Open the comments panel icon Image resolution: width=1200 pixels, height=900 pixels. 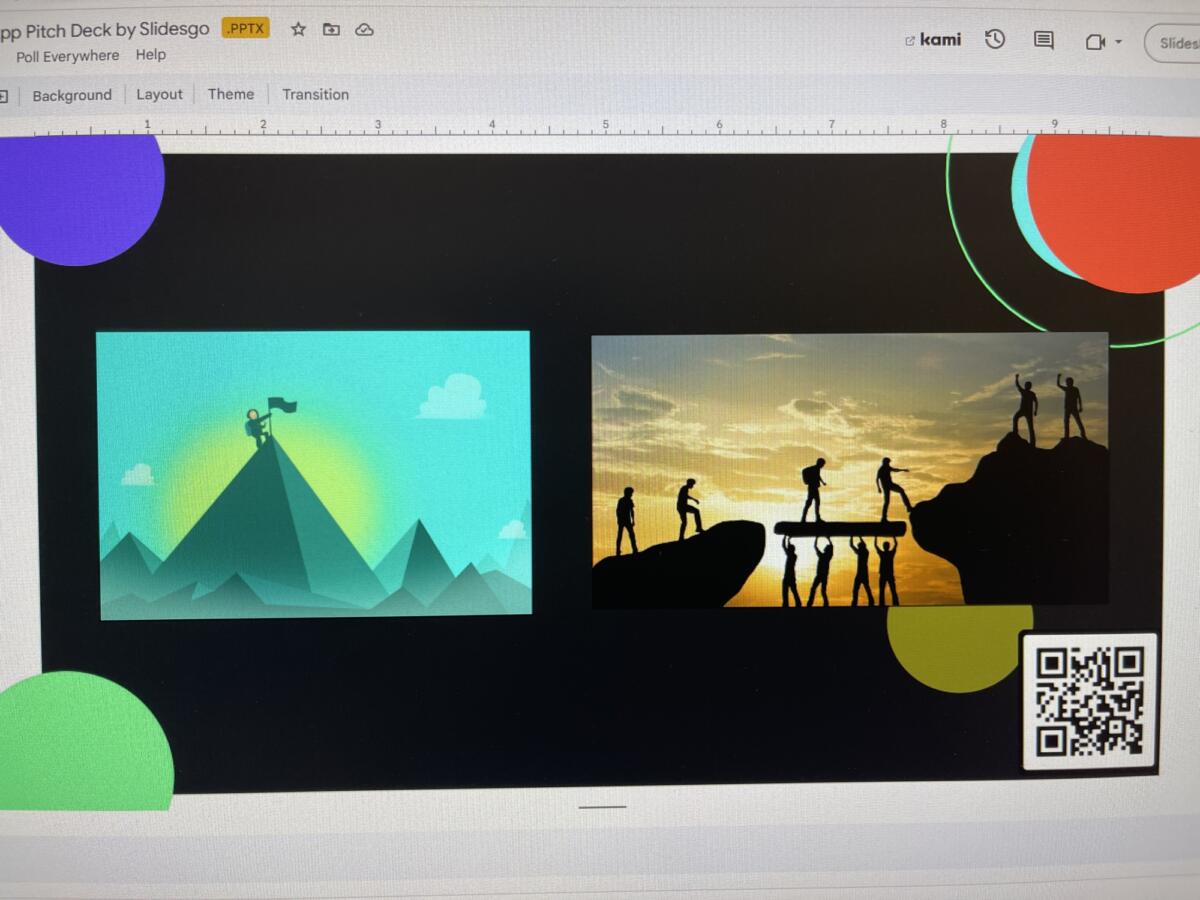pos(1044,40)
